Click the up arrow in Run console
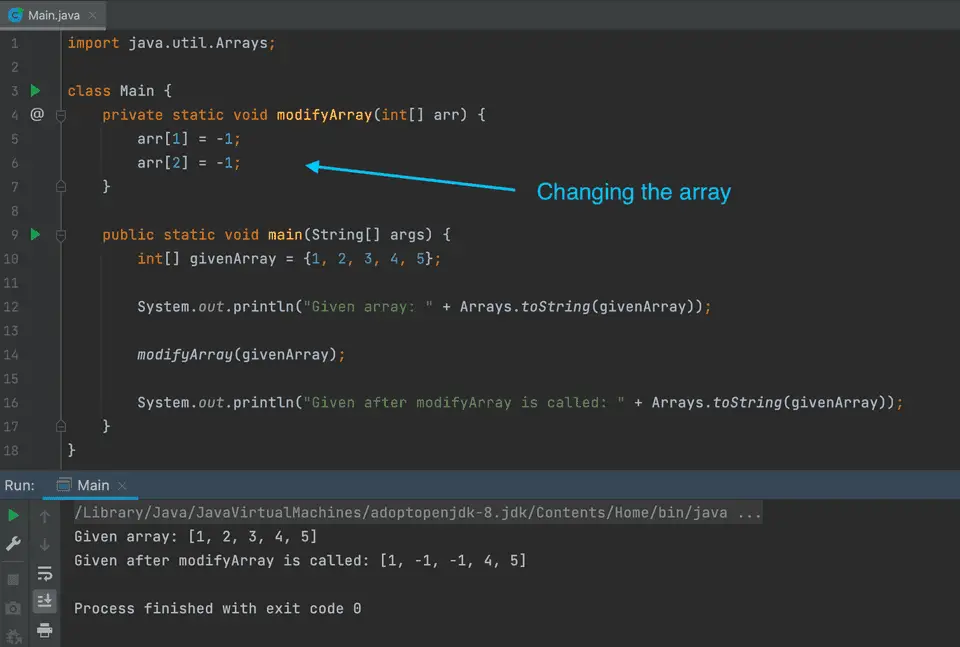The image size is (960, 647). [x=45, y=517]
